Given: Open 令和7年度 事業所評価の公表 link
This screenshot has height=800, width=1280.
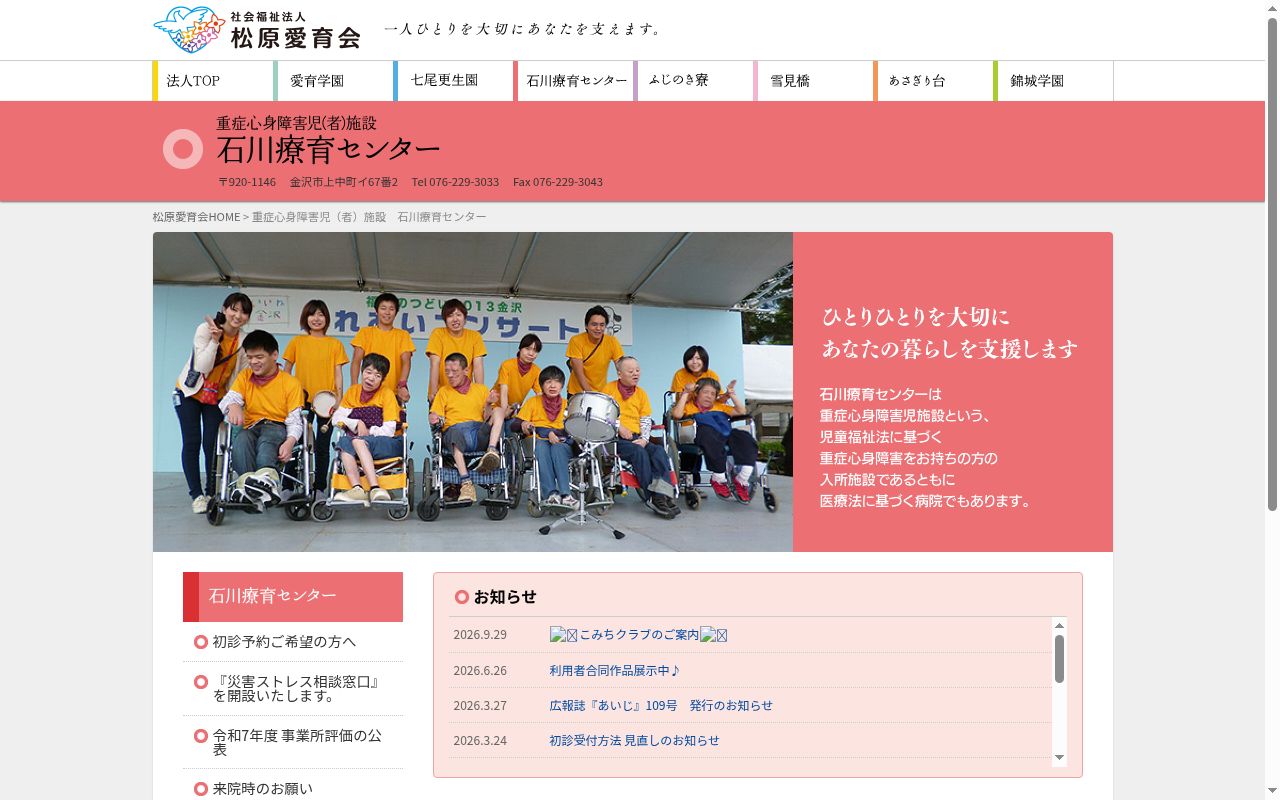Looking at the screenshot, I should 297,742.
